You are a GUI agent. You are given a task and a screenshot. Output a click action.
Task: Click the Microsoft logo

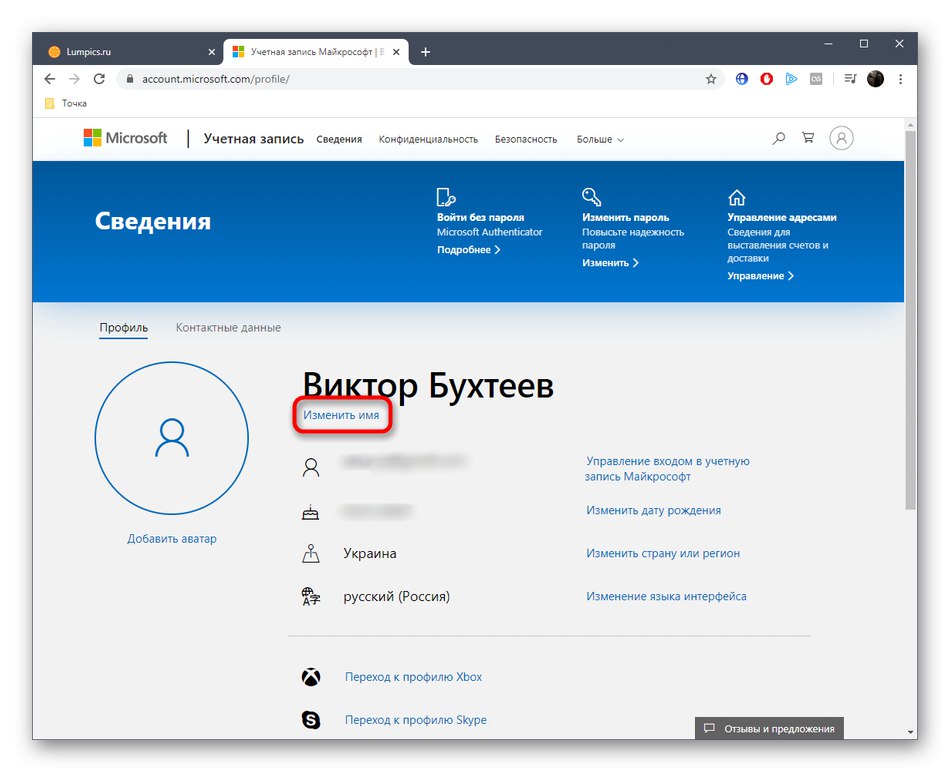125,138
